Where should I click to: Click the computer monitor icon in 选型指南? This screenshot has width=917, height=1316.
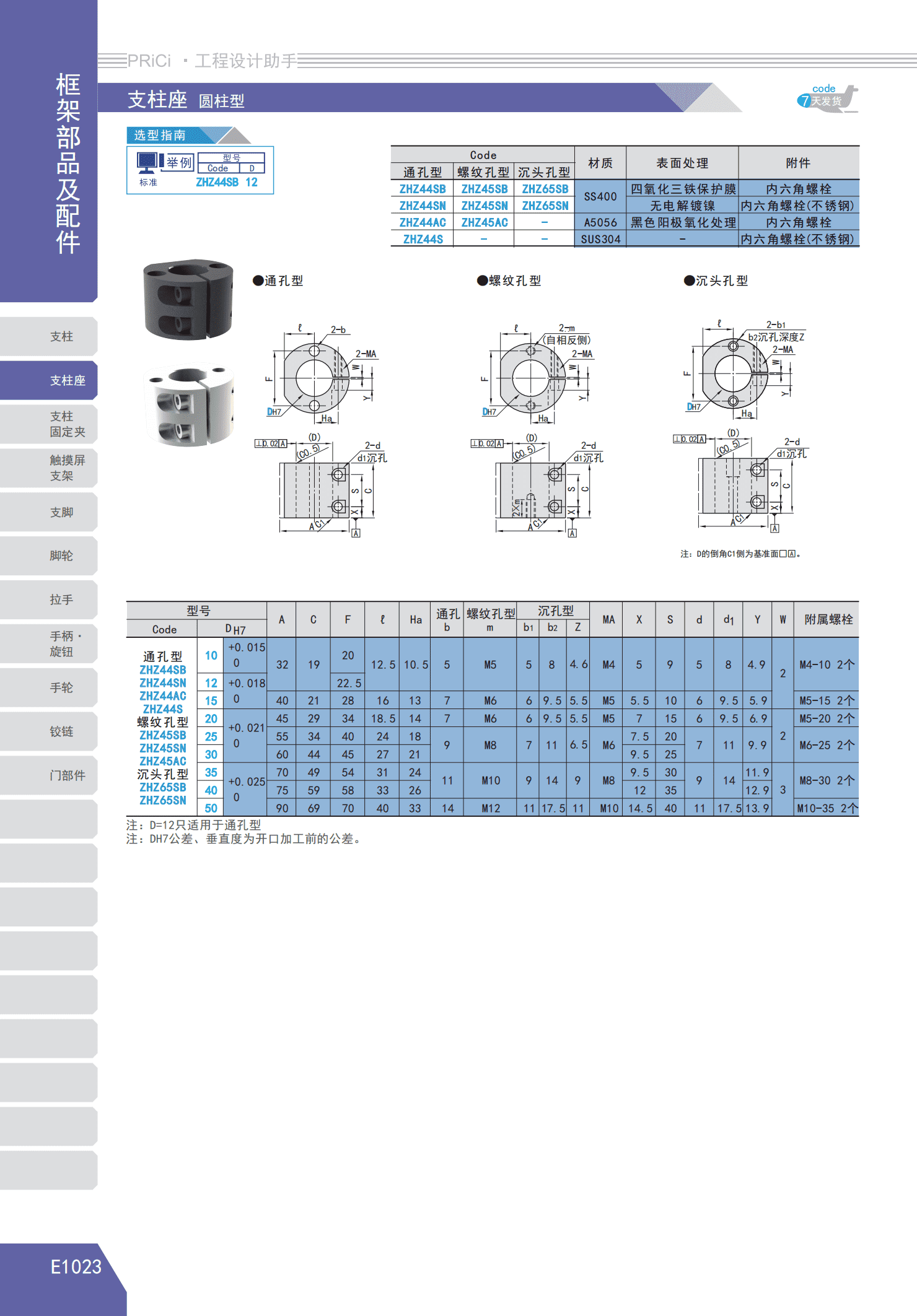(x=147, y=163)
